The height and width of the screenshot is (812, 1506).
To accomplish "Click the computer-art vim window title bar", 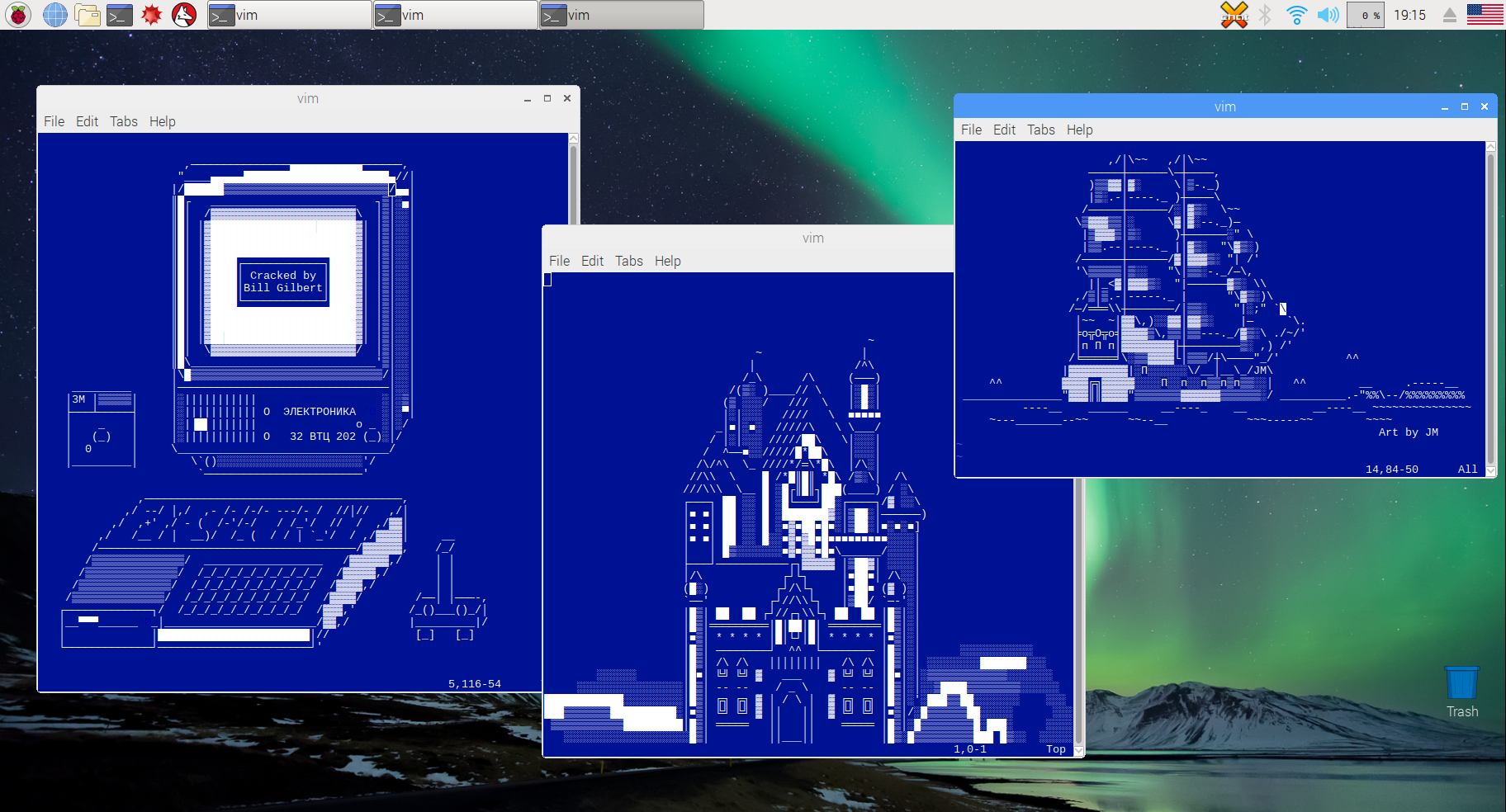I will [x=308, y=98].
